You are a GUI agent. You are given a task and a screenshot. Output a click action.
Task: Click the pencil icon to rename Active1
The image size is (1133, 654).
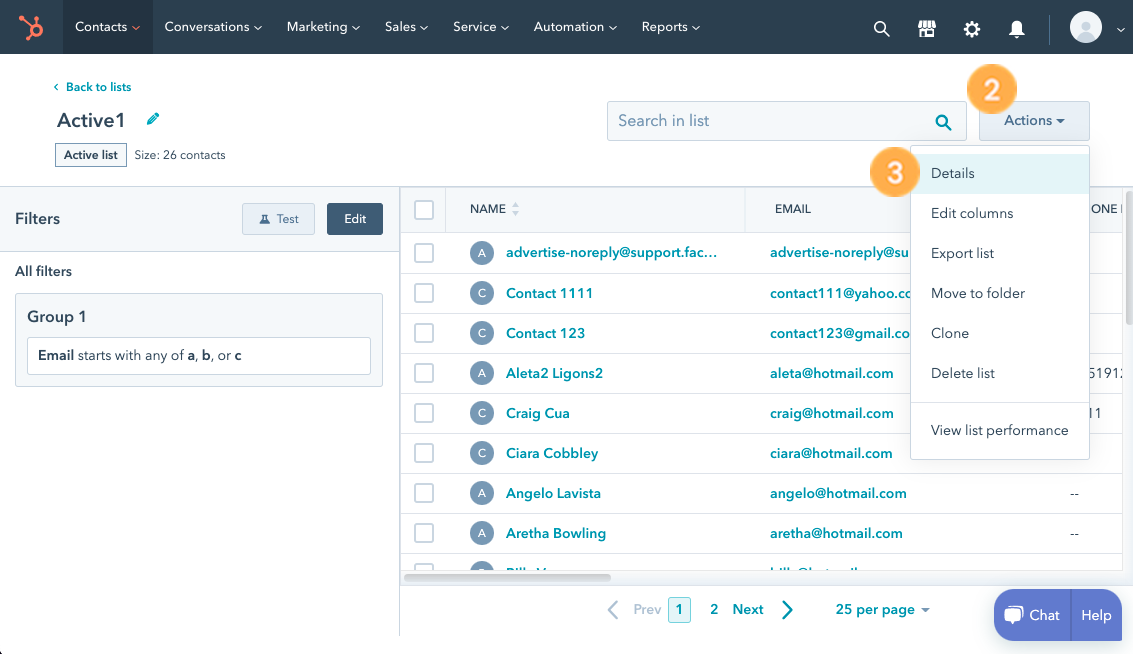tap(152, 119)
